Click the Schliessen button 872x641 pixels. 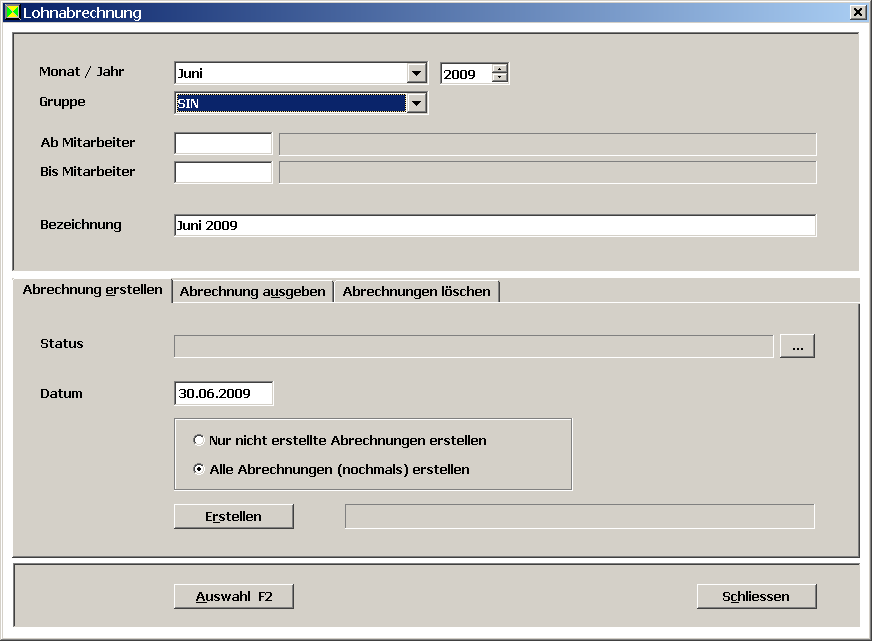pos(756,596)
